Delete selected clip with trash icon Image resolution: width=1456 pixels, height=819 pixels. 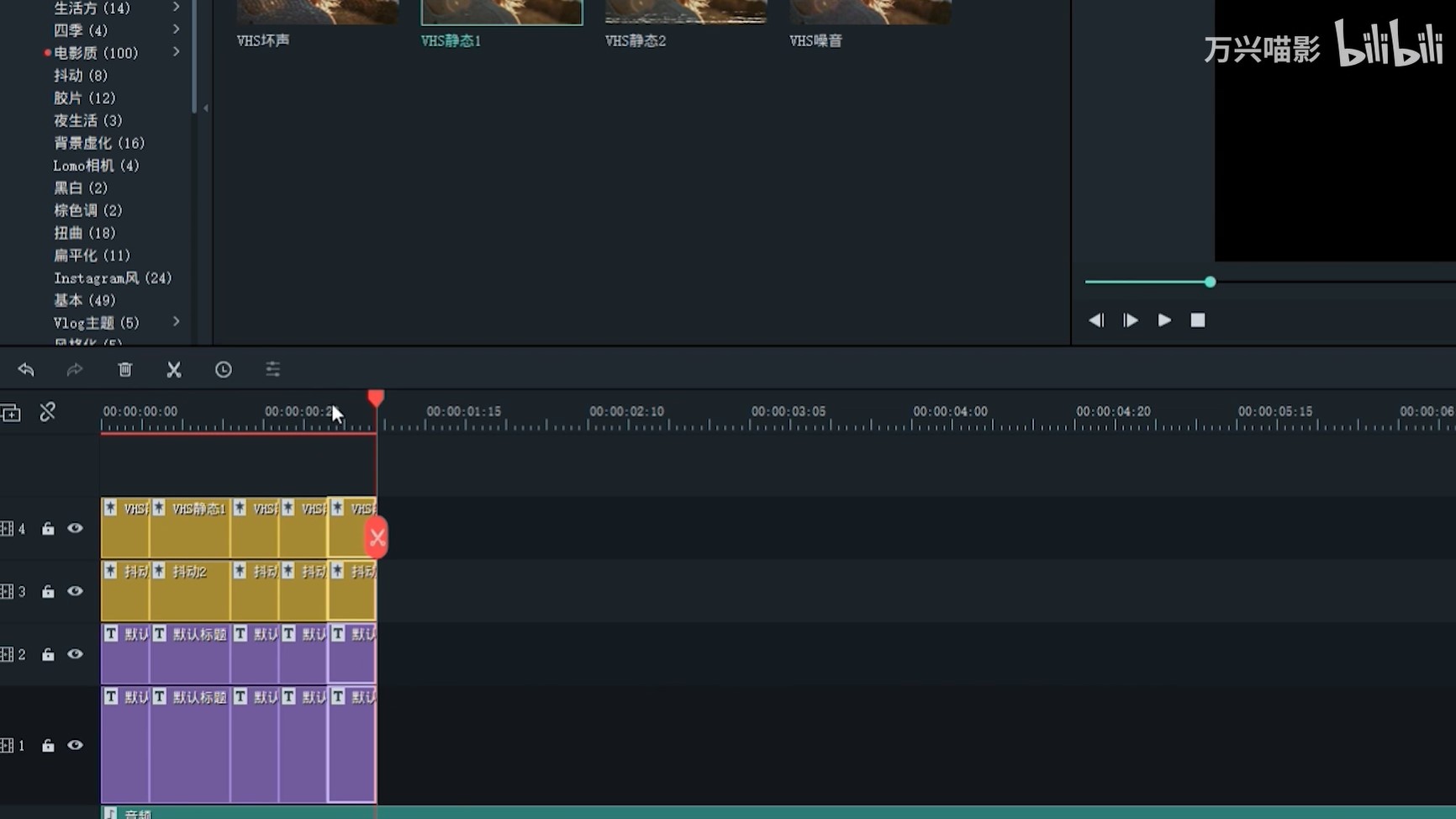pyautogui.click(x=125, y=370)
